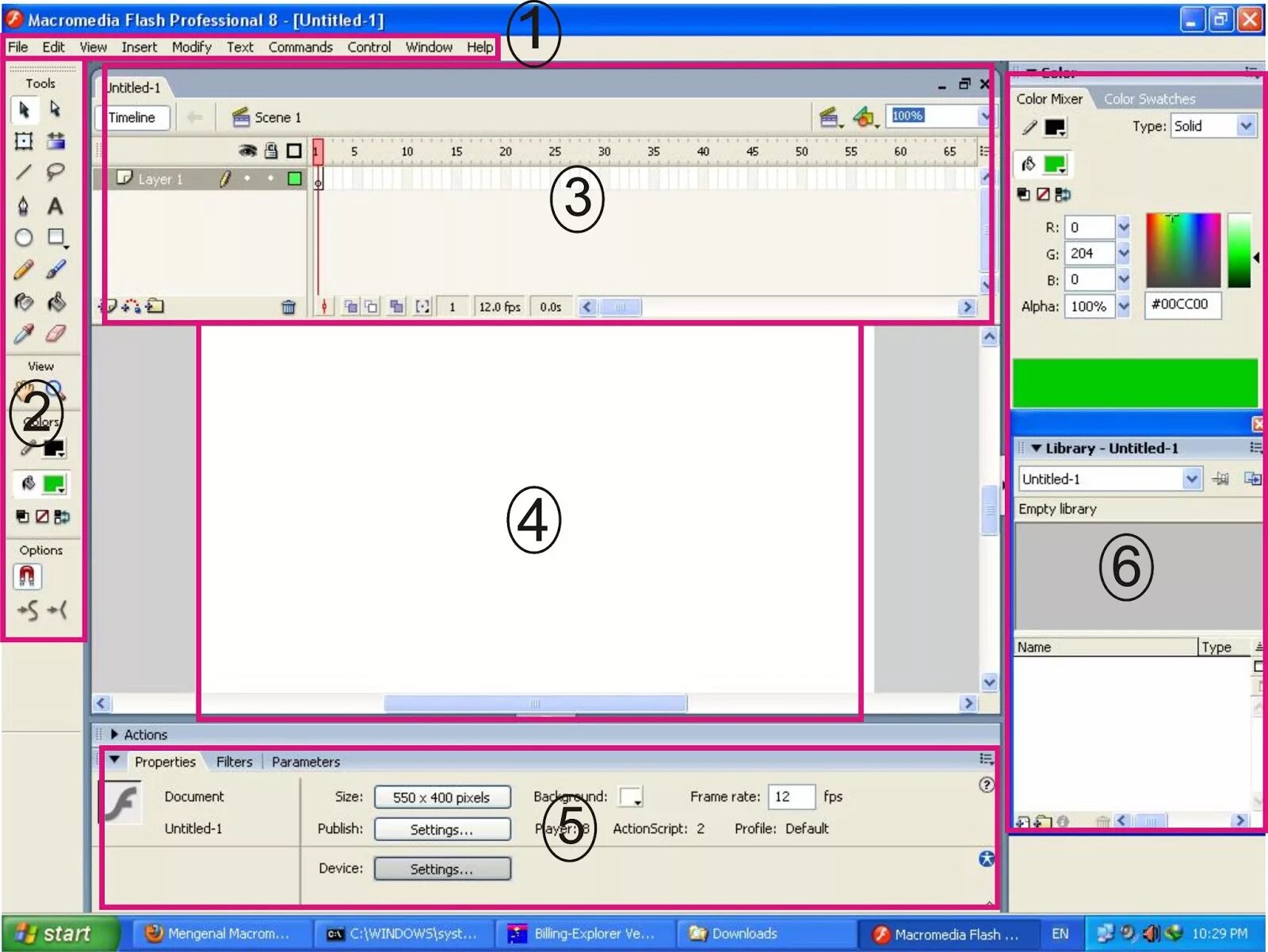This screenshot has height=952, width=1268.
Task: Select the Selection arrow tool
Action: pos(24,109)
